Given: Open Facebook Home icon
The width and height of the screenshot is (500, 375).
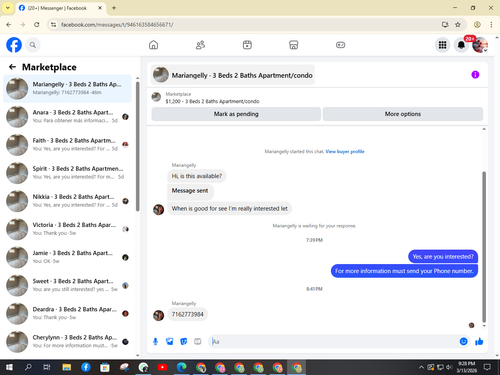Looking at the screenshot, I should (x=153, y=45).
